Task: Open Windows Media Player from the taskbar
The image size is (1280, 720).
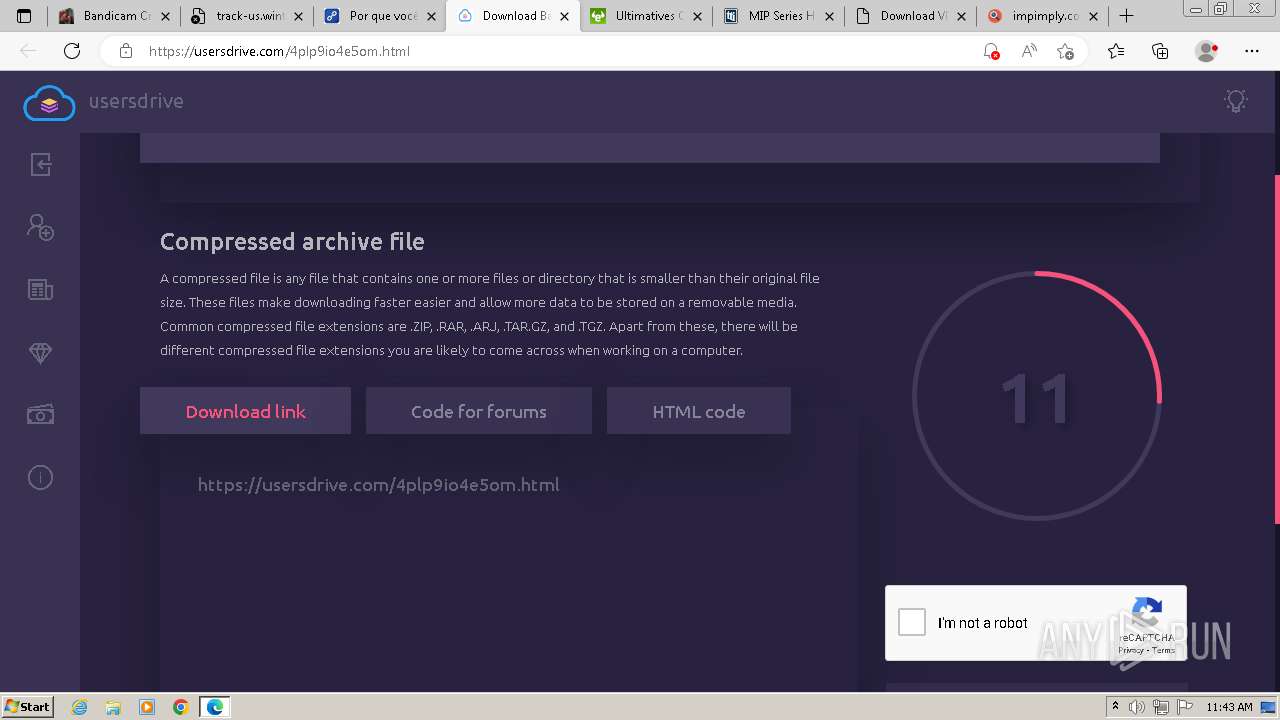Action: [147, 707]
